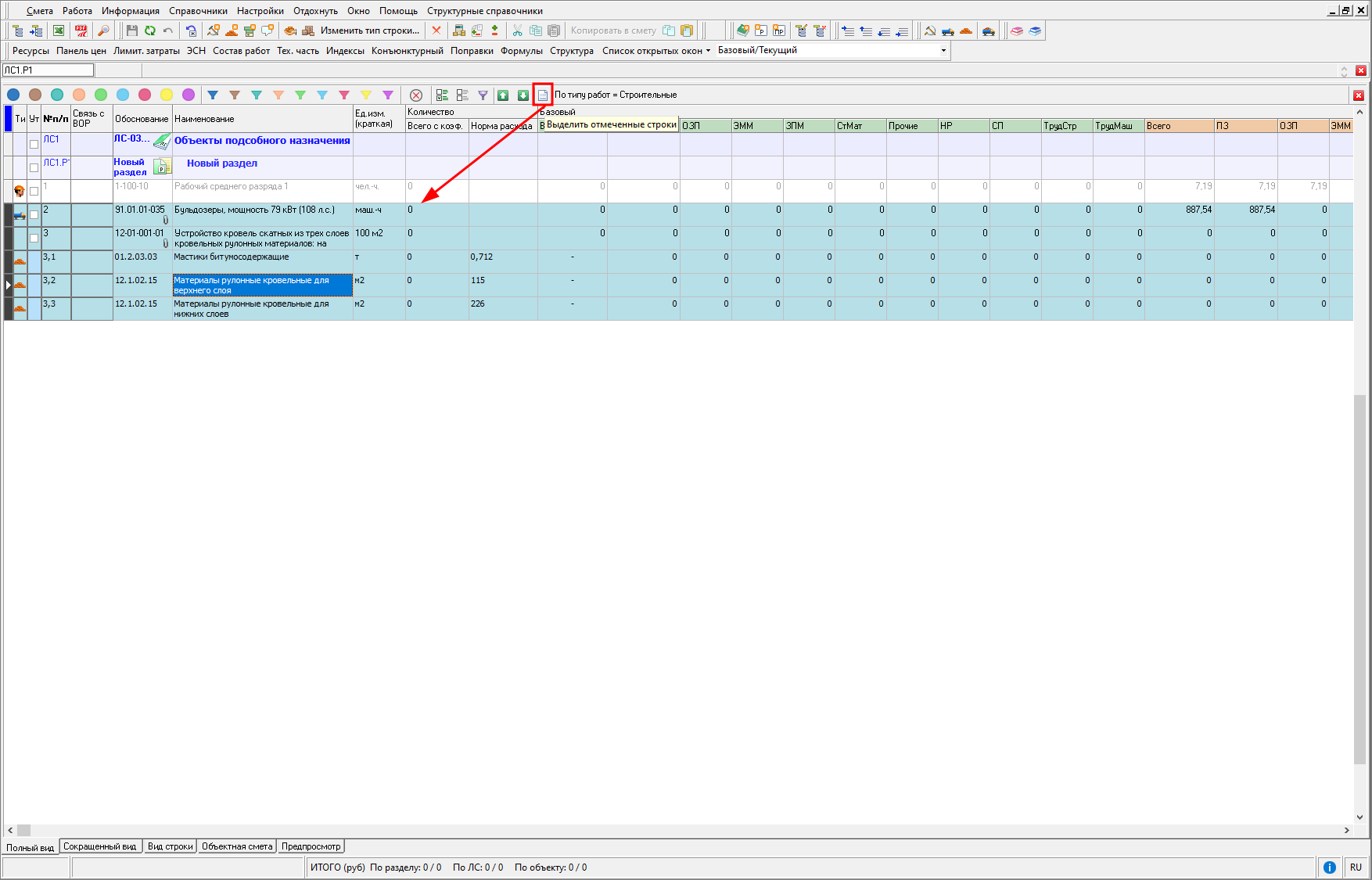The height and width of the screenshot is (880, 1372).
Task: Switch to the Объектная смета tab
Action: [237, 846]
